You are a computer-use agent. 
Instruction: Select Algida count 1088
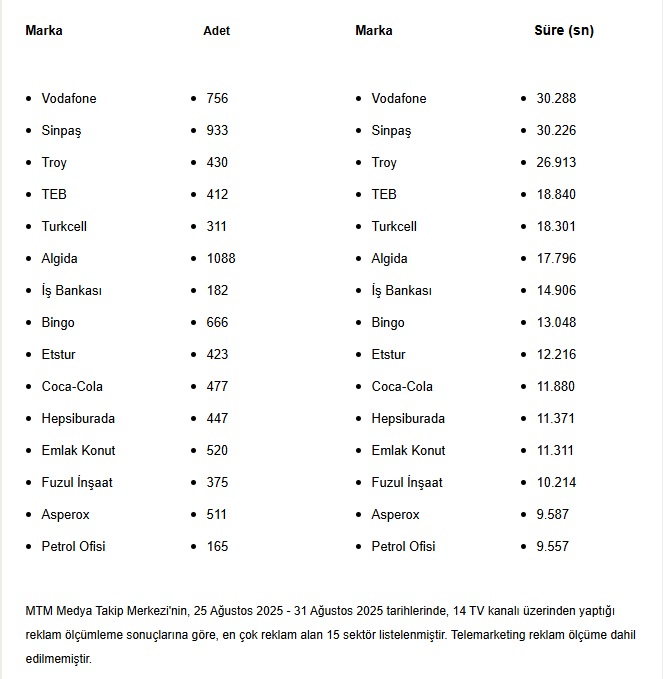[x=221, y=259]
